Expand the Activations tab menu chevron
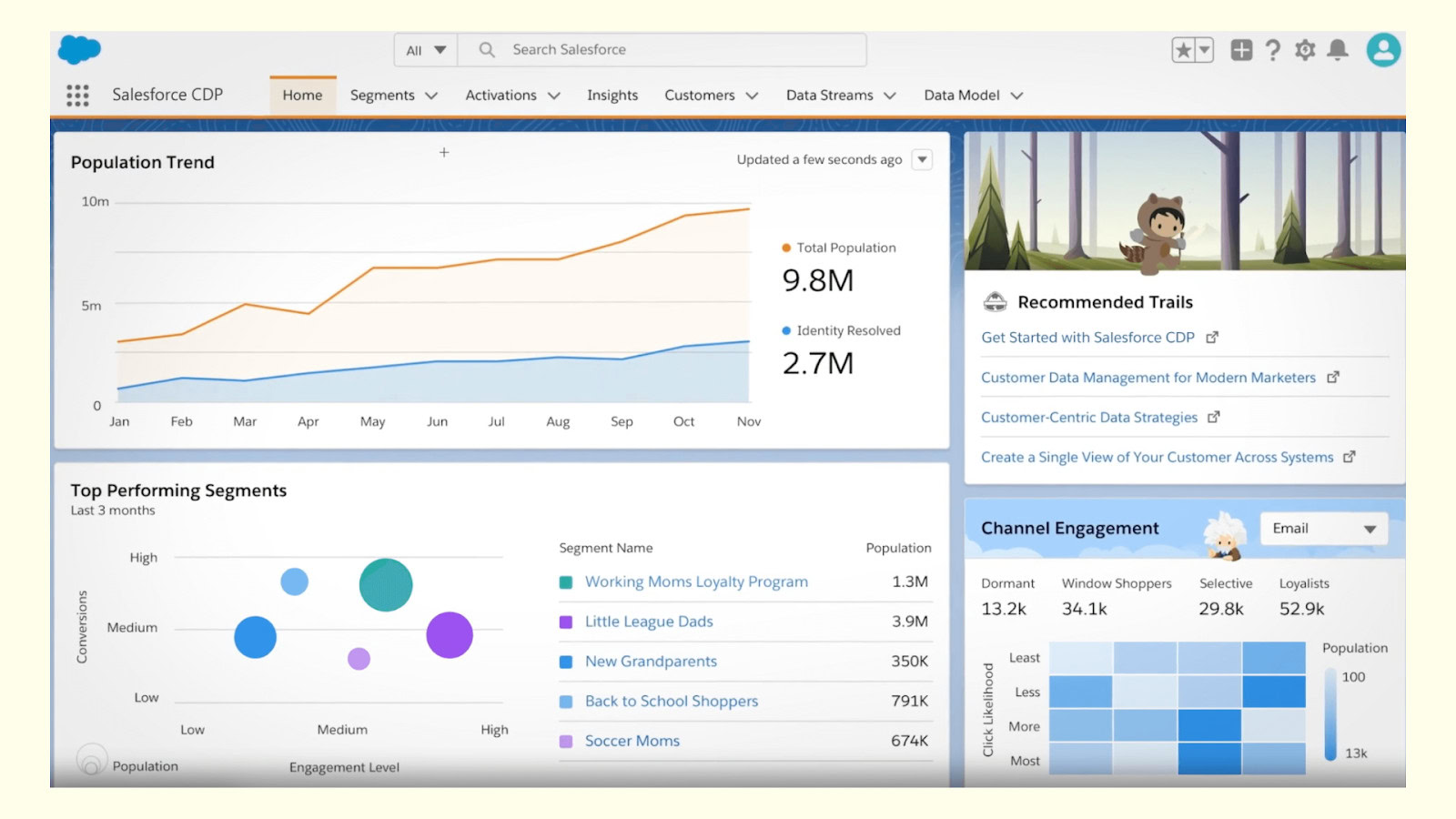Screen dimensions: 1456x819 553,96
